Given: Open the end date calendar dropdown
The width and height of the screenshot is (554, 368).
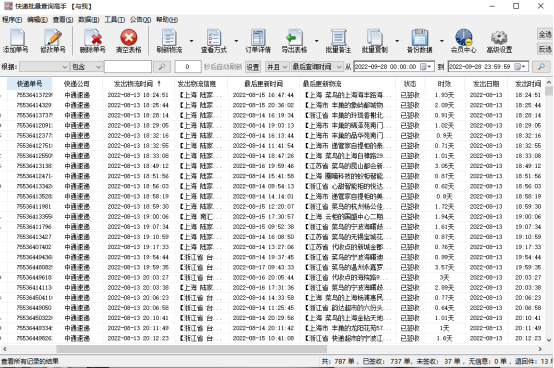Looking at the screenshot, I should [x=520, y=66].
